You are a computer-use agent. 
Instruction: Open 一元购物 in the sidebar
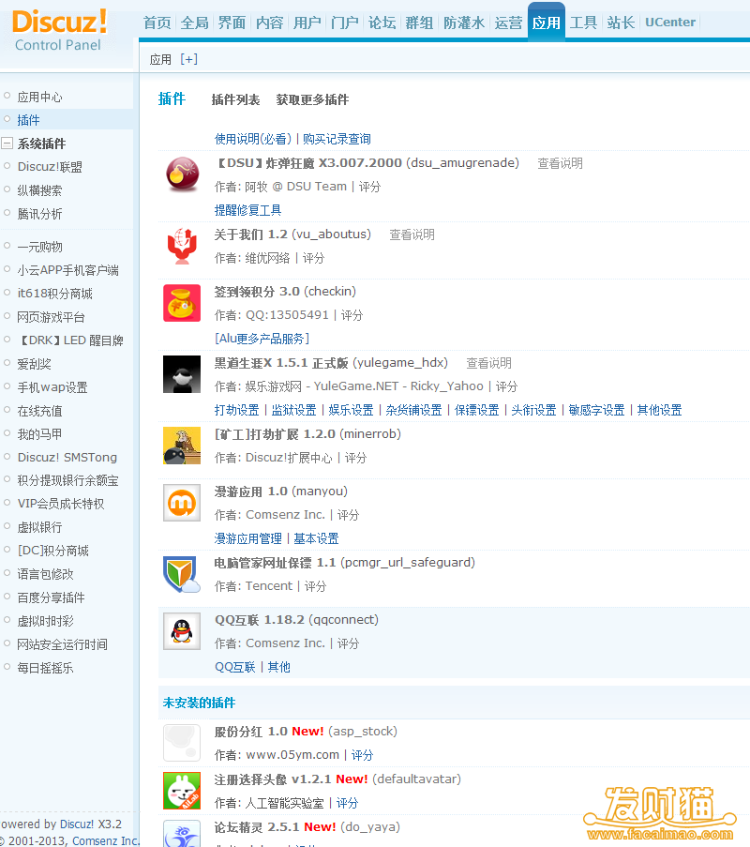(39, 247)
